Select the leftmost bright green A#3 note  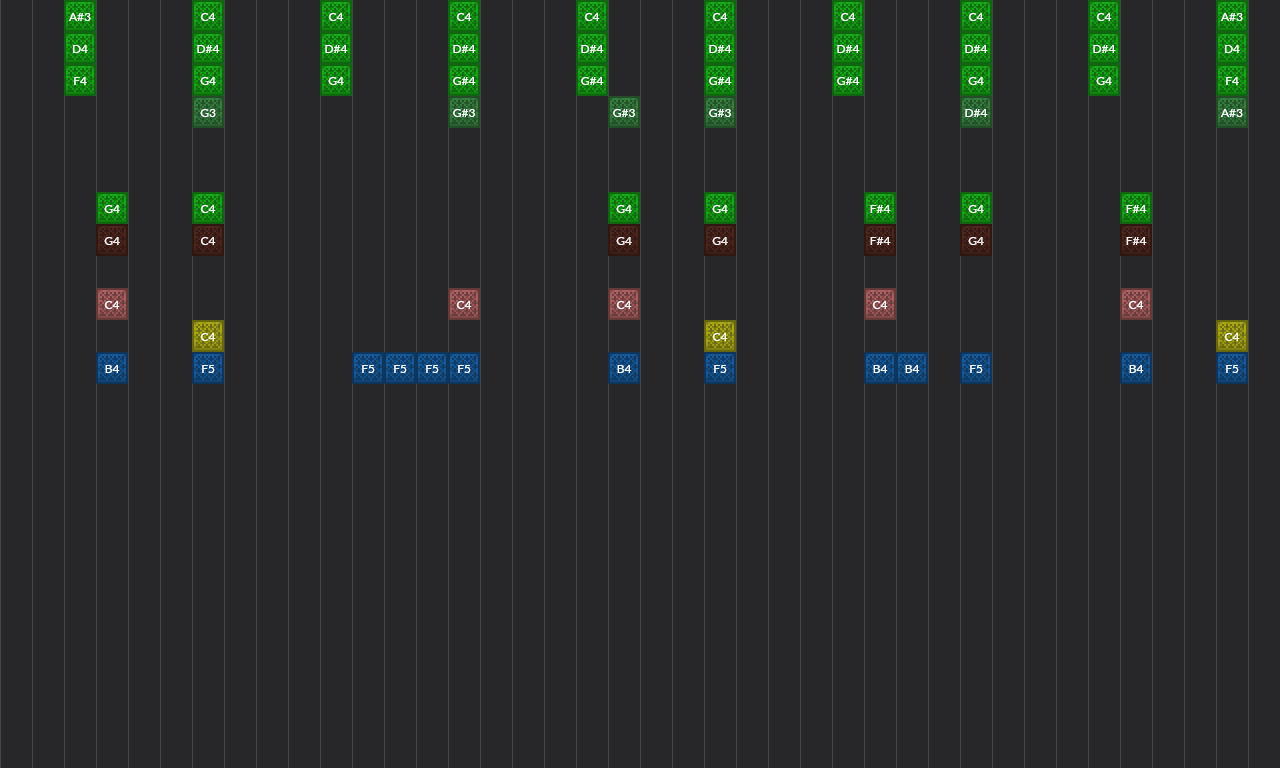tap(80, 17)
